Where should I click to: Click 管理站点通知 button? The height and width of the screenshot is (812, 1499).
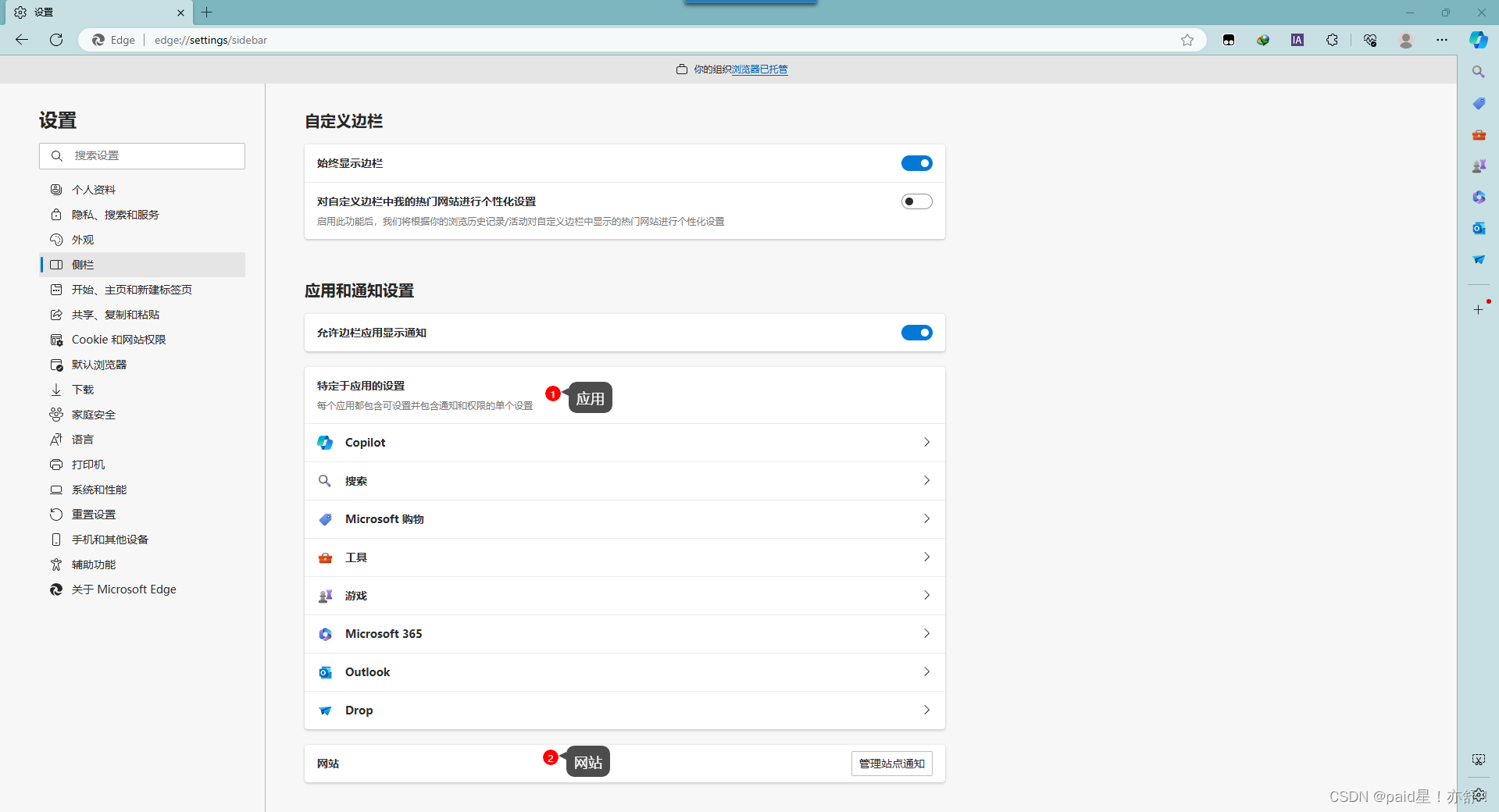(x=891, y=764)
